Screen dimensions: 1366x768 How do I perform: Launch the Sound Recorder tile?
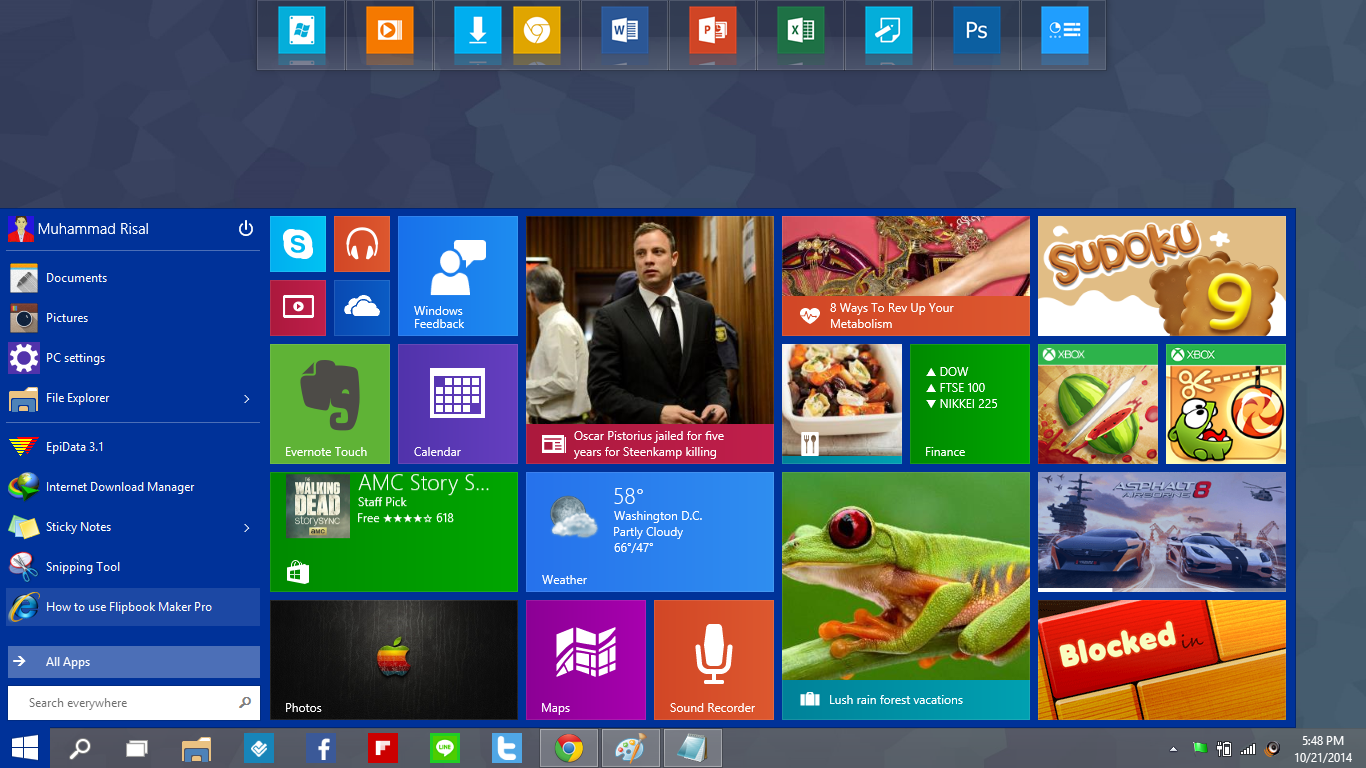pyautogui.click(x=714, y=660)
